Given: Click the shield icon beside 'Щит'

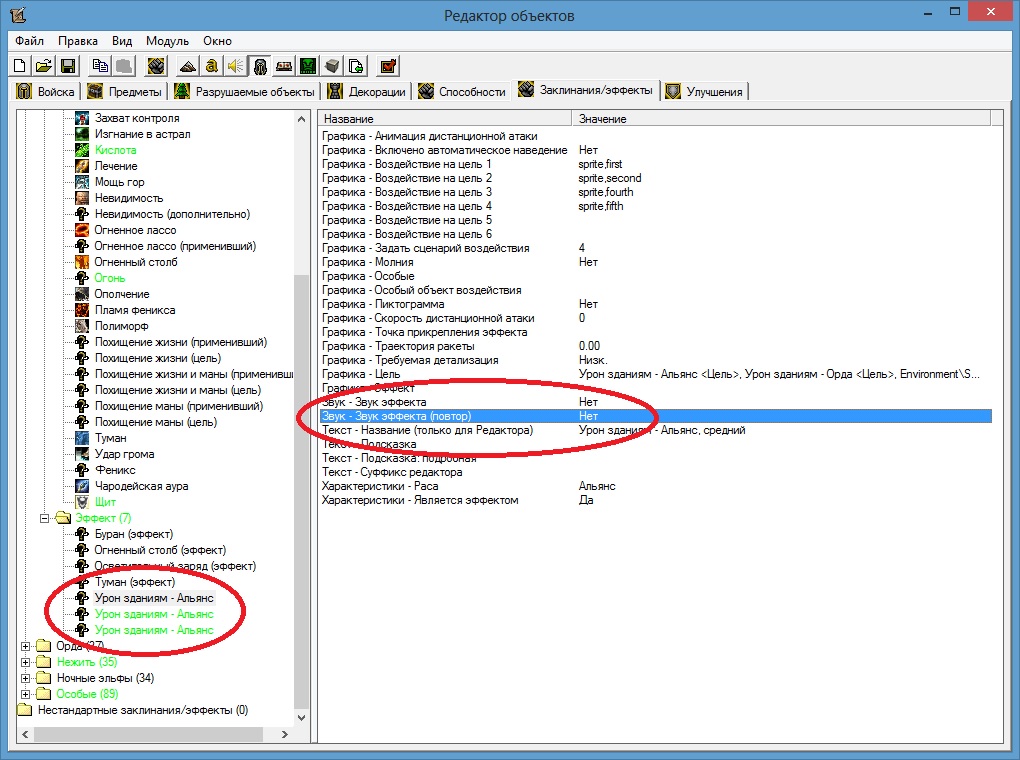Looking at the screenshot, I should 82,502.
